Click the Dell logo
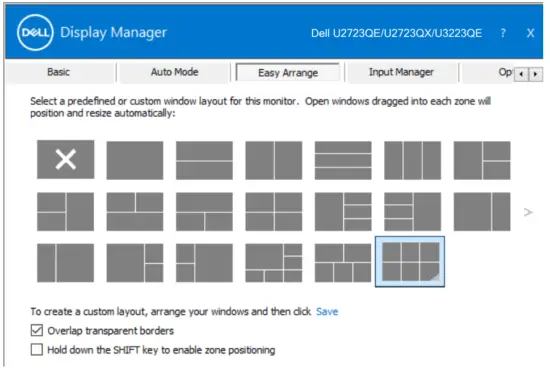Screen dimensions: 550x375 (x=35, y=33)
